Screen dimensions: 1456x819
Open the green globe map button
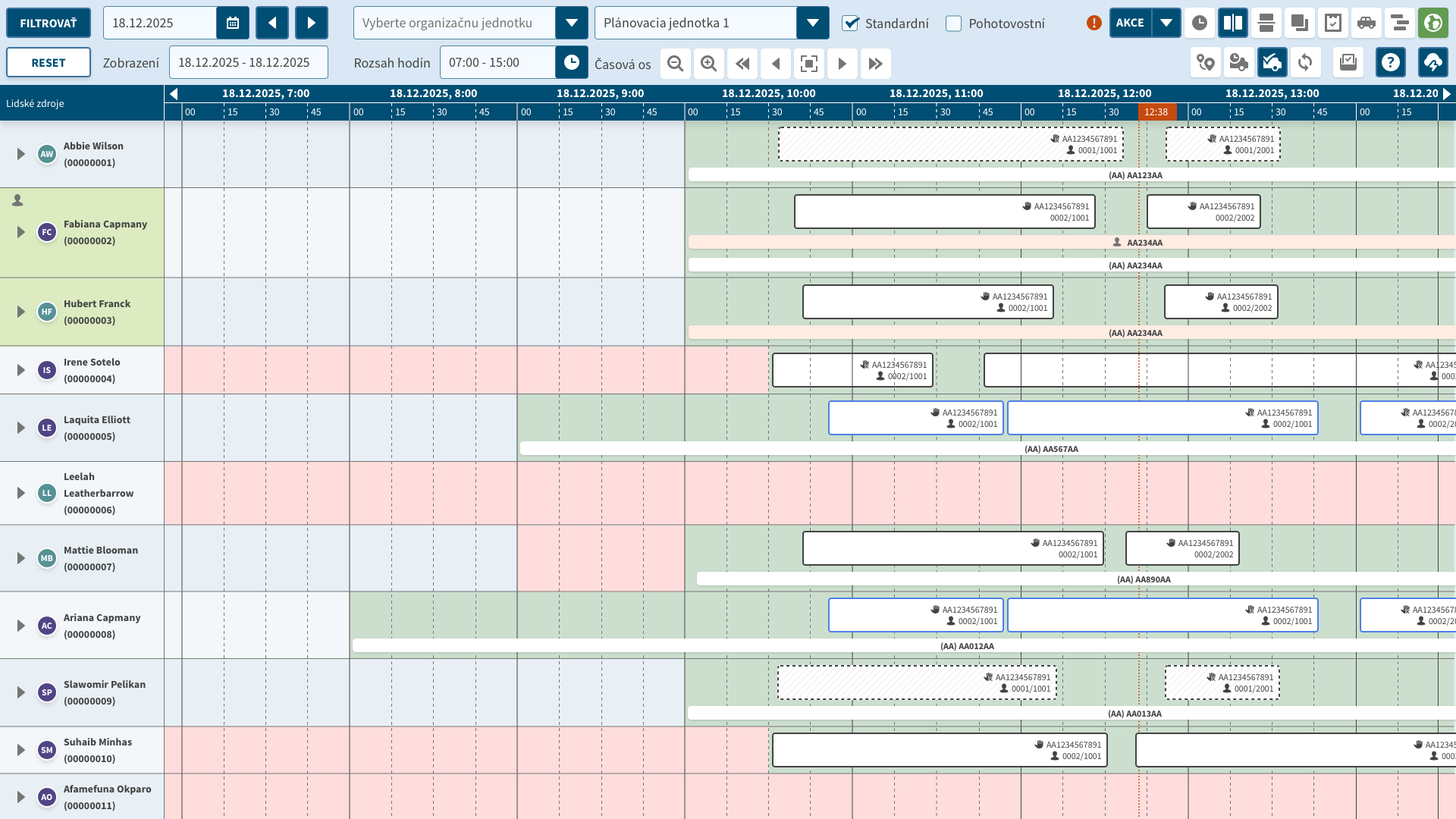pos(1433,24)
